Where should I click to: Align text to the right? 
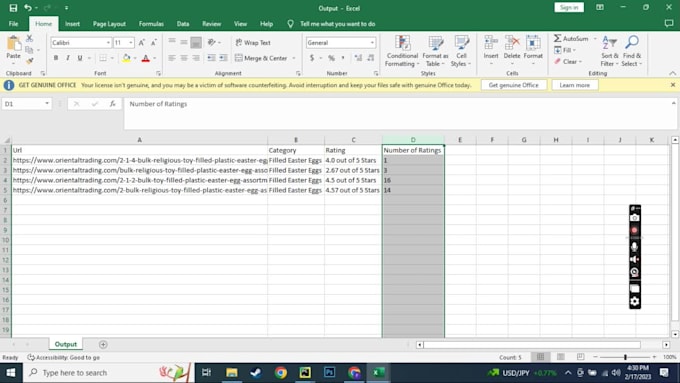196,58
